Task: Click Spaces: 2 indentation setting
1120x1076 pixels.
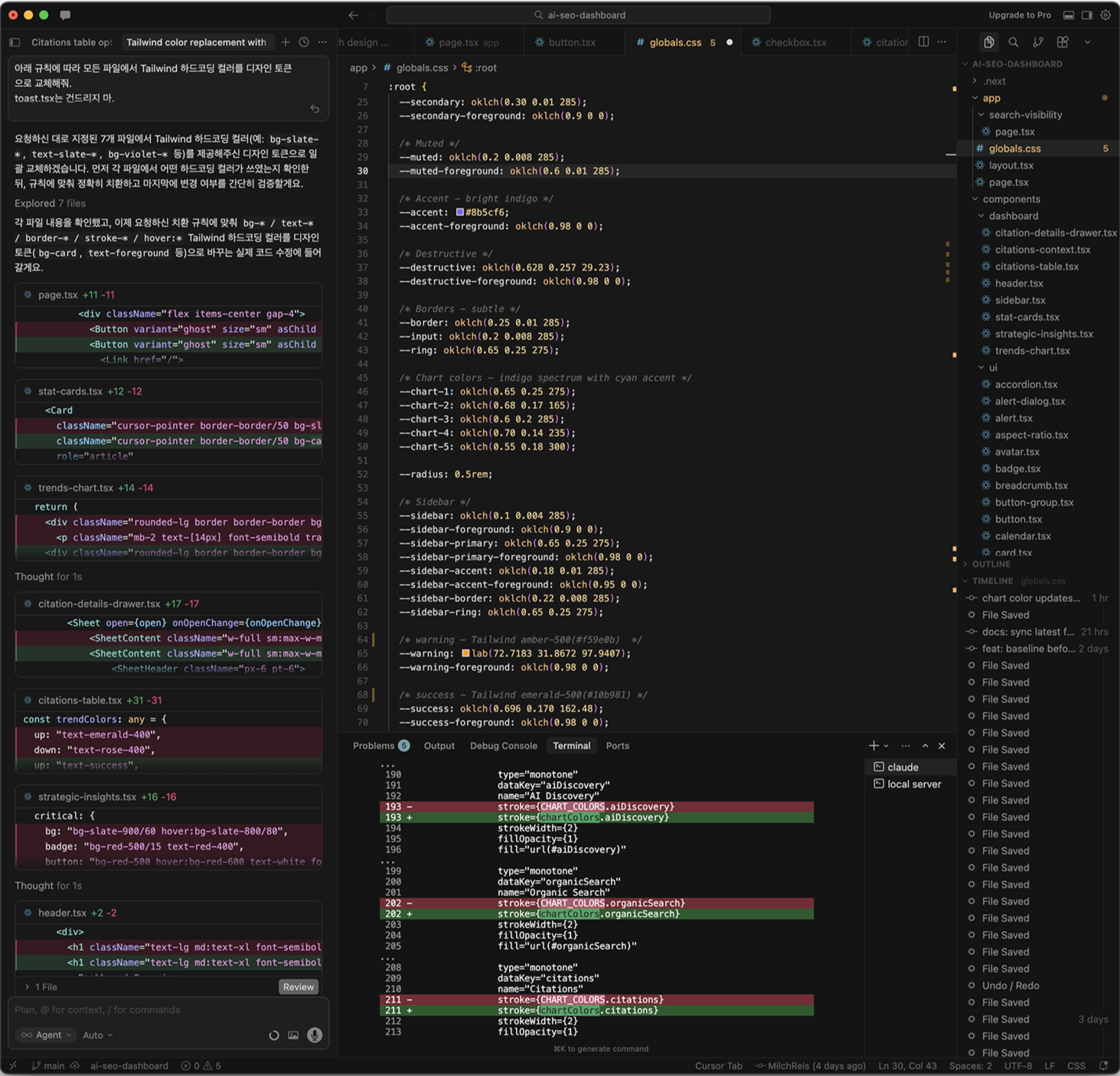Action: (970, 1066)
